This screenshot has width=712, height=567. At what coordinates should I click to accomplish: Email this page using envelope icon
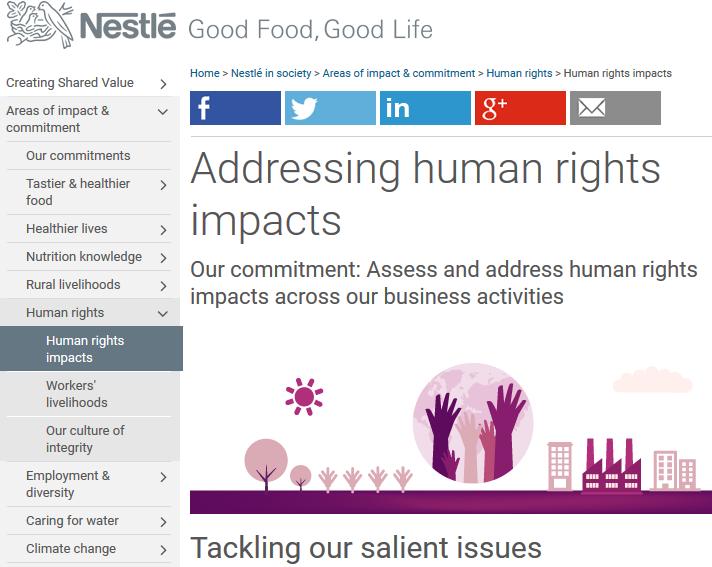point(615,108)
